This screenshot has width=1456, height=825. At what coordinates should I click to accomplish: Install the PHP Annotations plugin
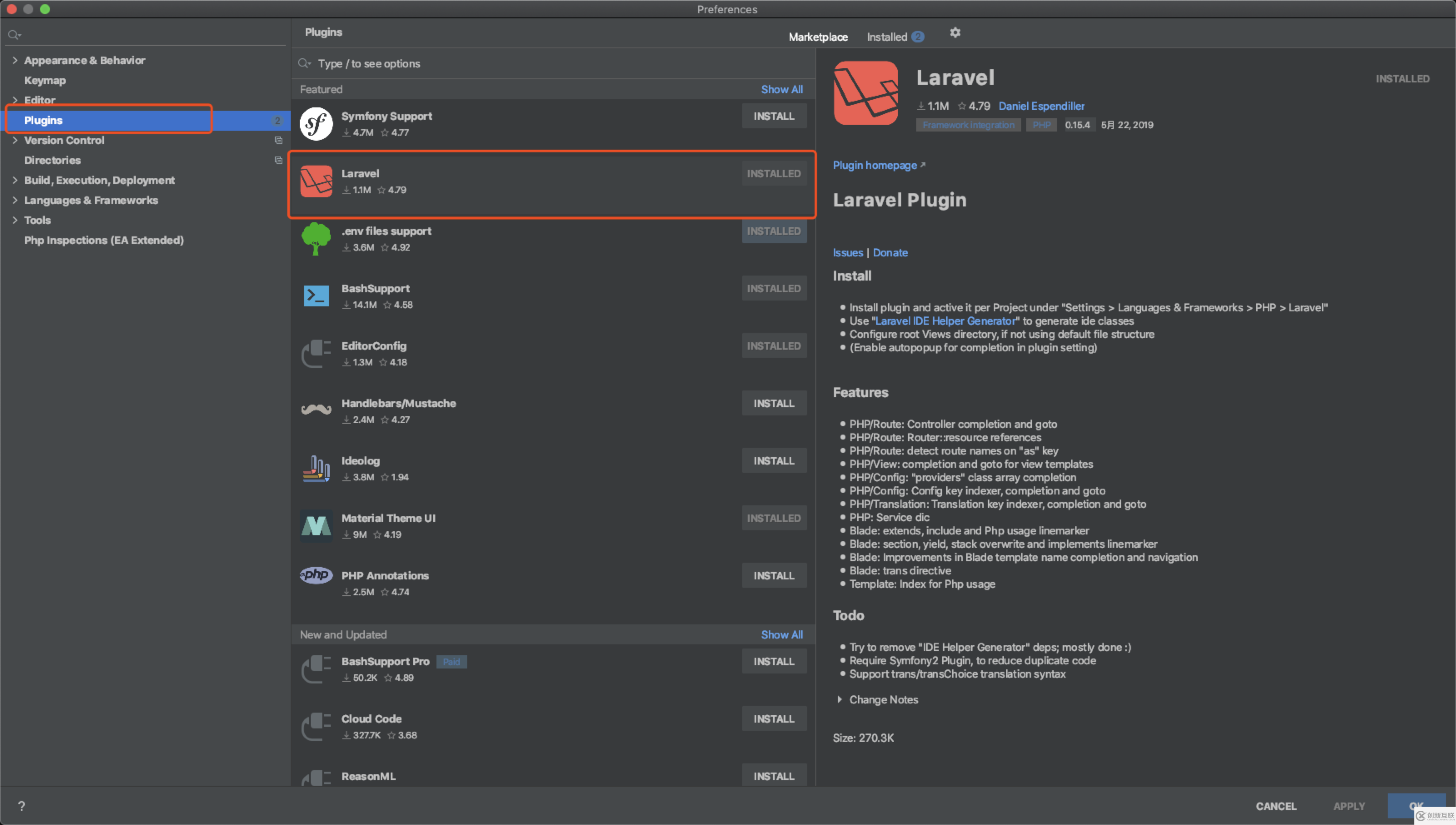(774, 576)
